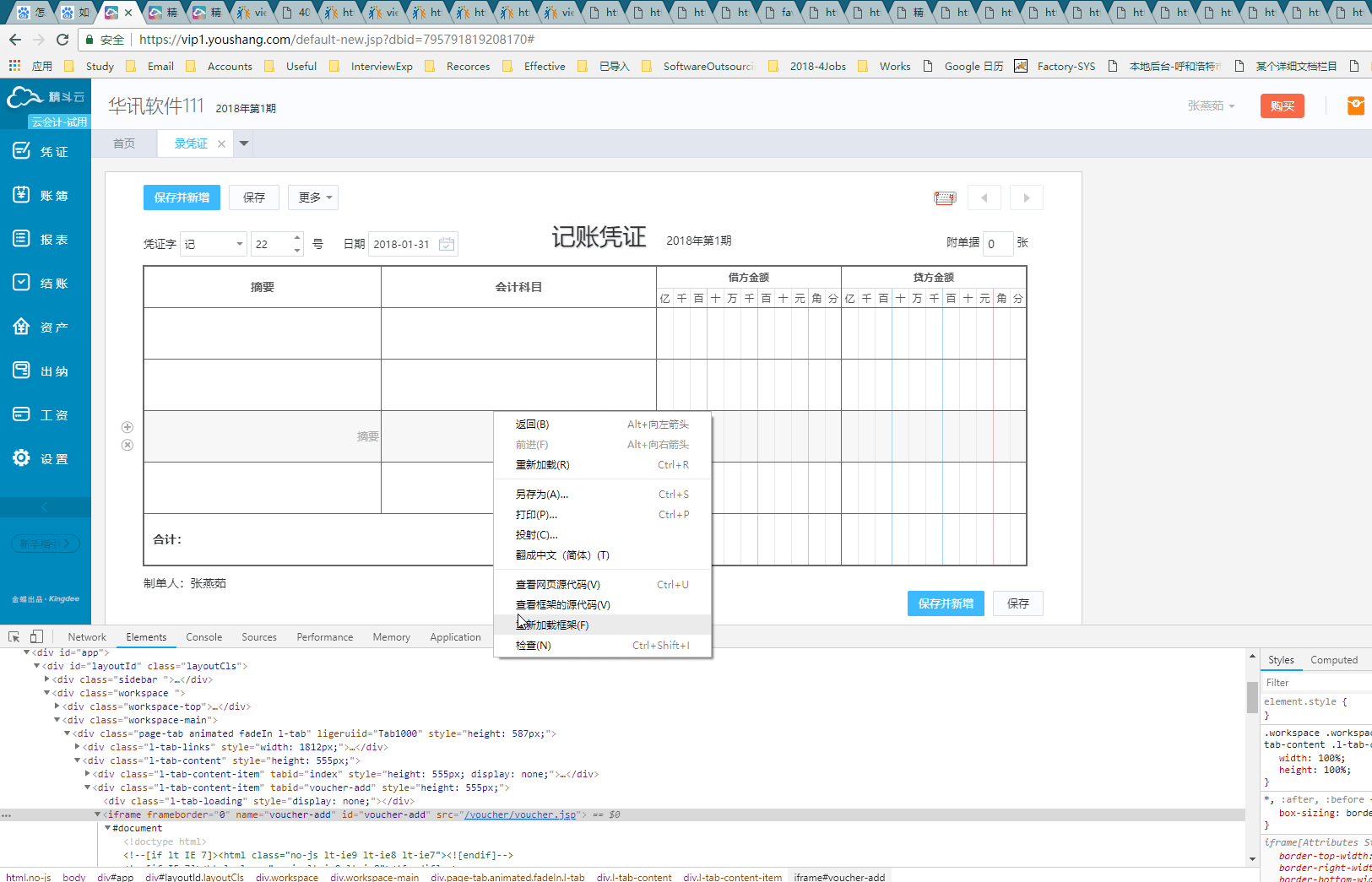Click the 附单据 attachment count field
This screenshot has height=882, width=1372.
click(997, 244)
